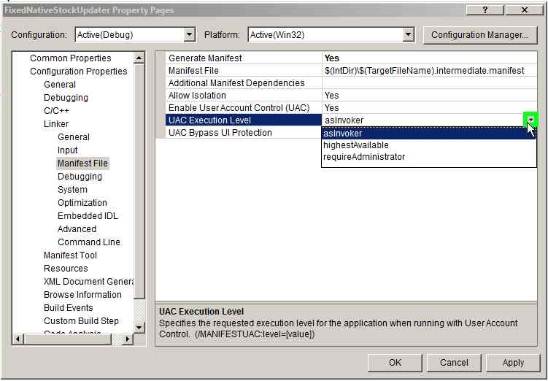Select the Manifest Tool tree node
The image size is (548, 381).
tap(70, 256)
